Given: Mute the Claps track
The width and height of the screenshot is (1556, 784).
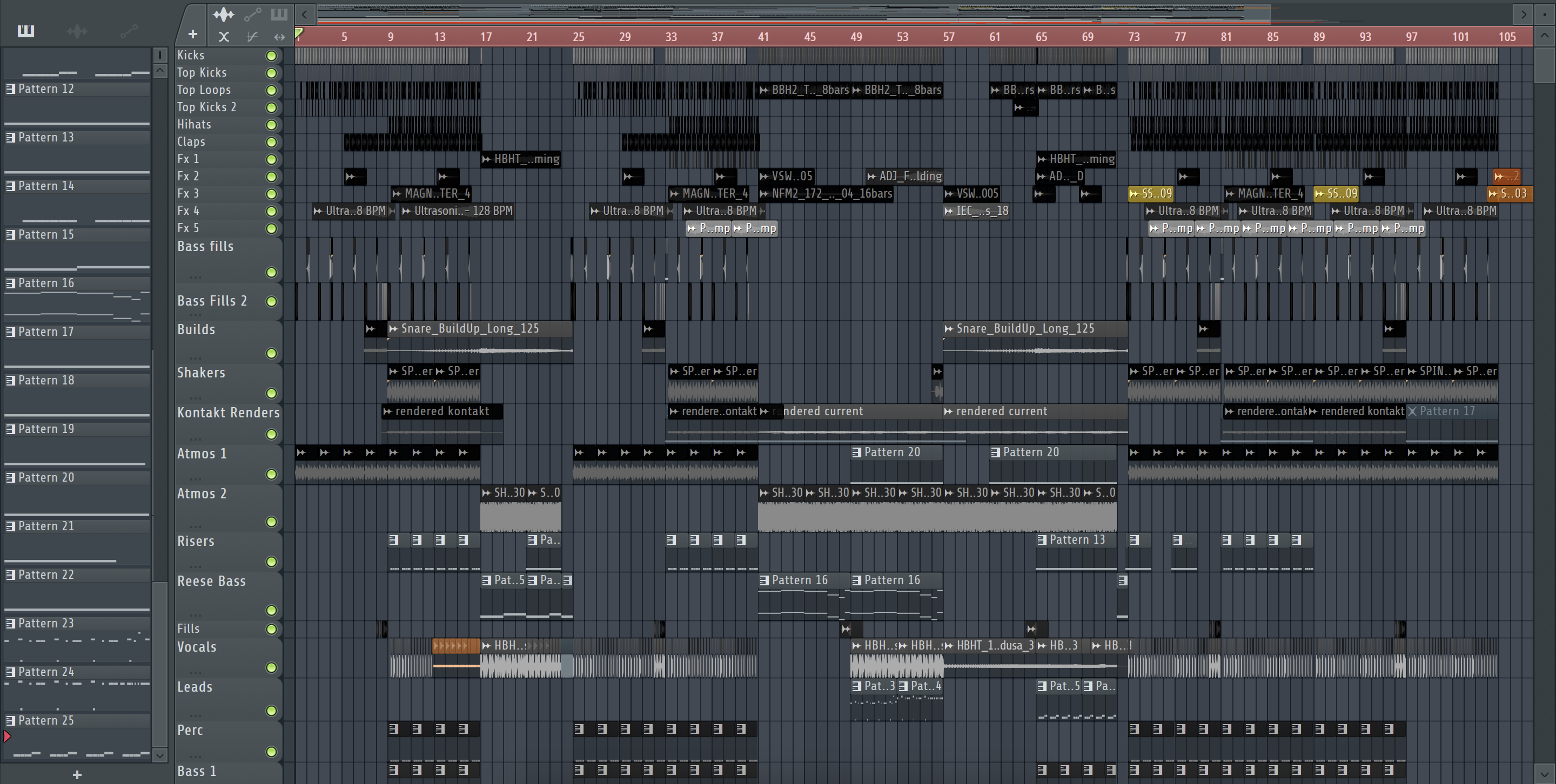Looking at the screenshot, I should (x=272, y=143).
